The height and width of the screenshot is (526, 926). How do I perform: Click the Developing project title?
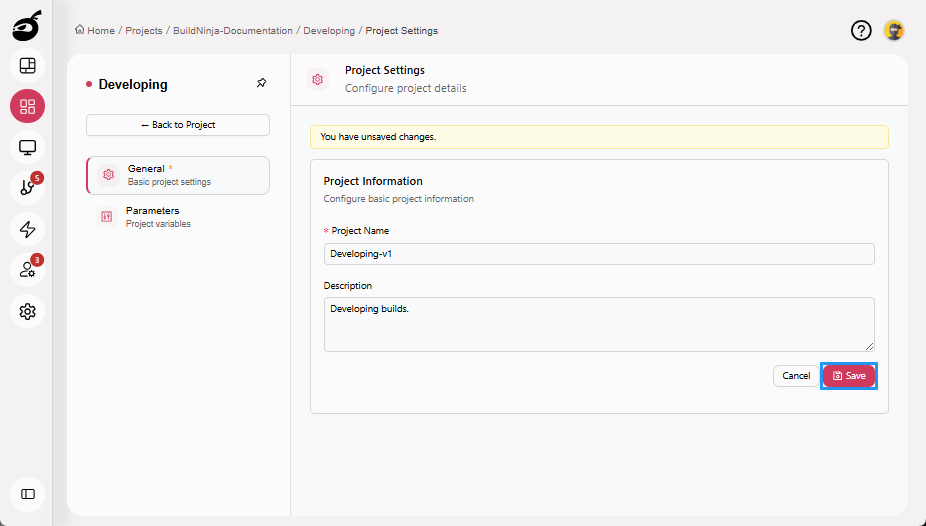coord(133,84)
